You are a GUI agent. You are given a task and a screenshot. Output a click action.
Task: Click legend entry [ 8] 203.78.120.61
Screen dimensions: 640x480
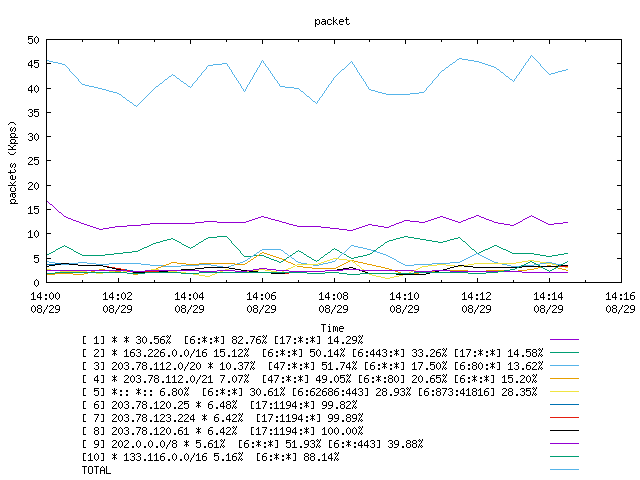222,431
